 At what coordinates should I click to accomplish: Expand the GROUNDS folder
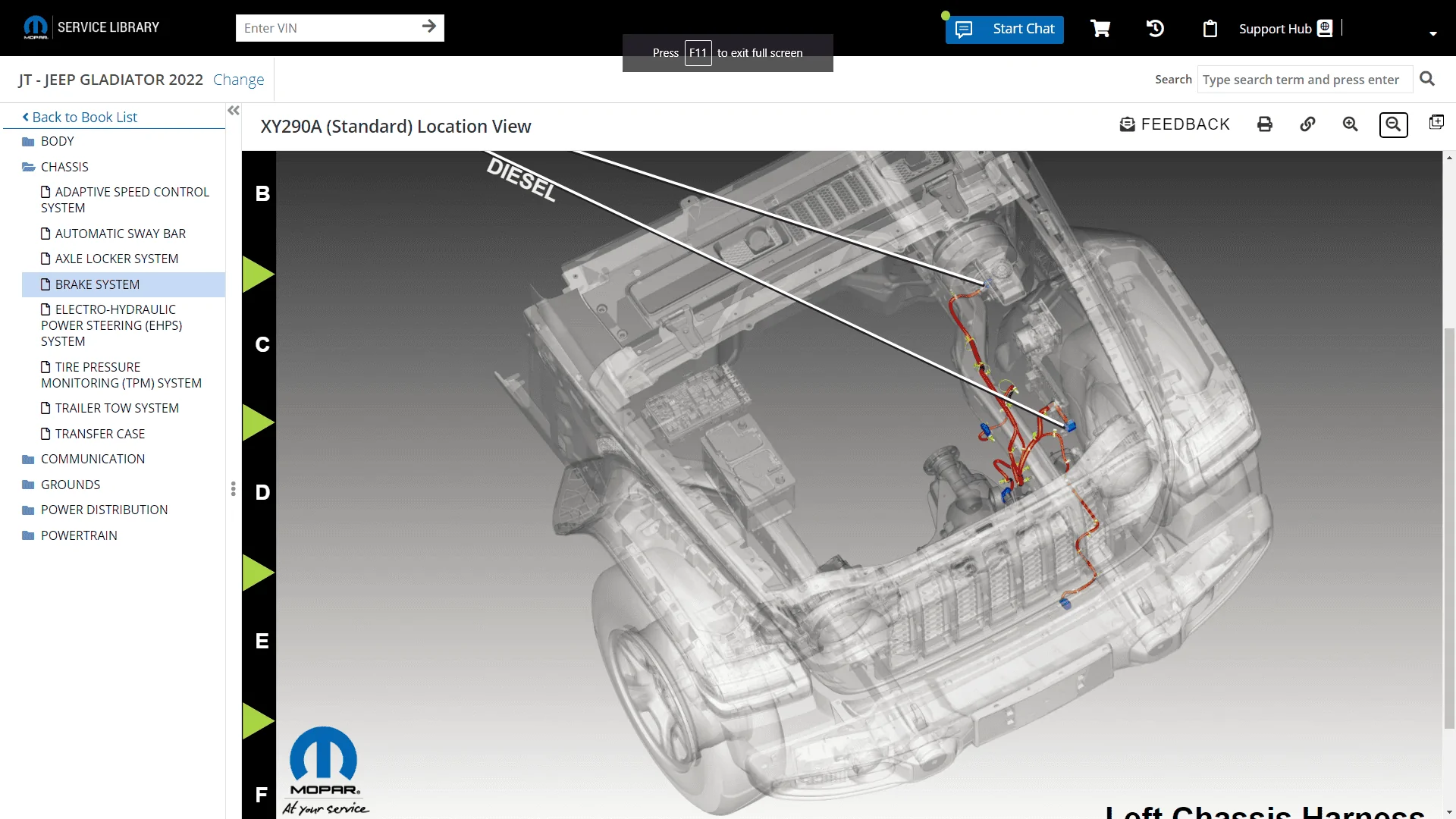pyautogui.click(x=61, y=485)
